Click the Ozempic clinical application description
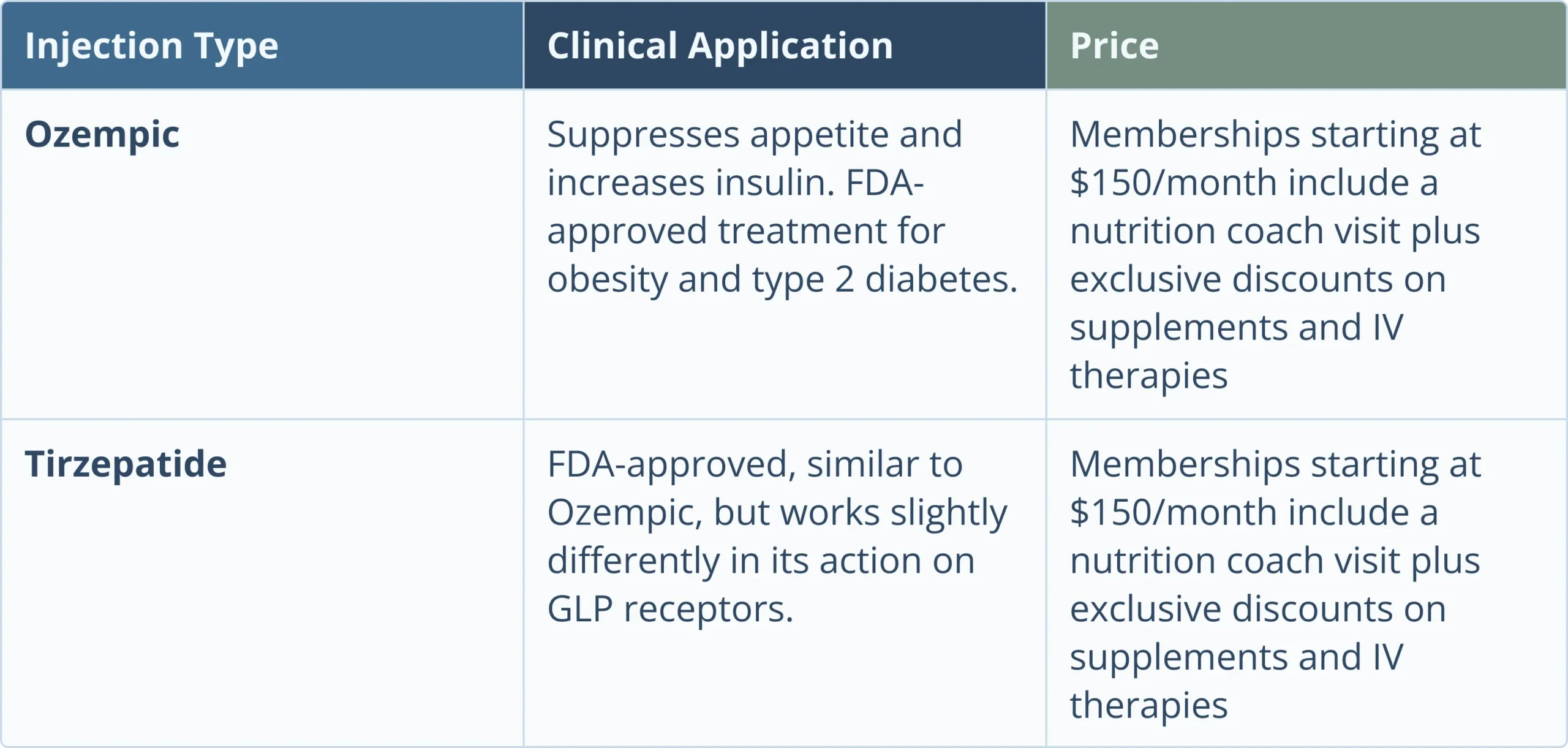The image size is (1568, 748). 782,206
